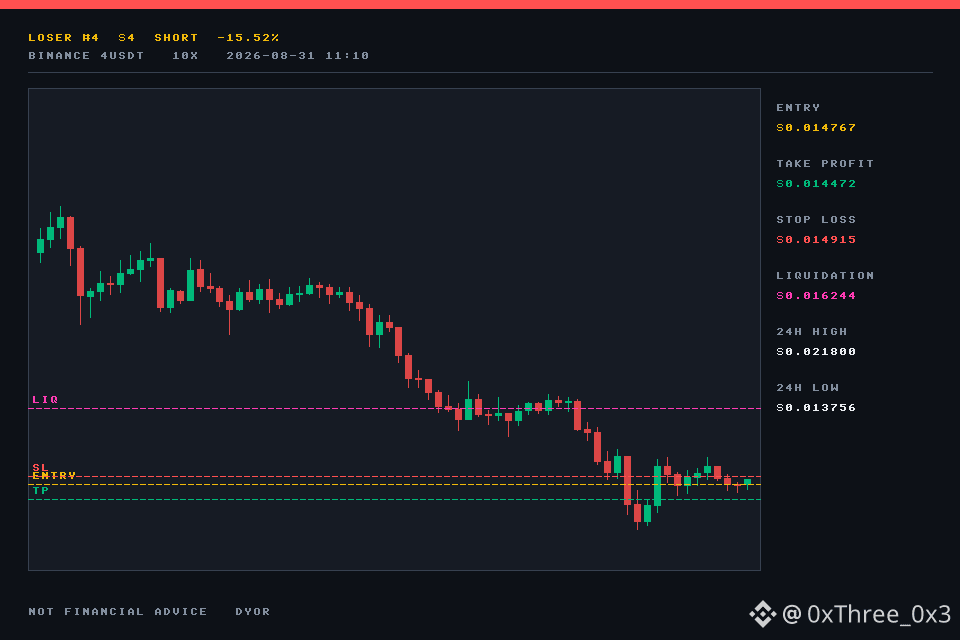
Task: Click the TAKE PROFIT heading
Action: (x=825, y=164)
